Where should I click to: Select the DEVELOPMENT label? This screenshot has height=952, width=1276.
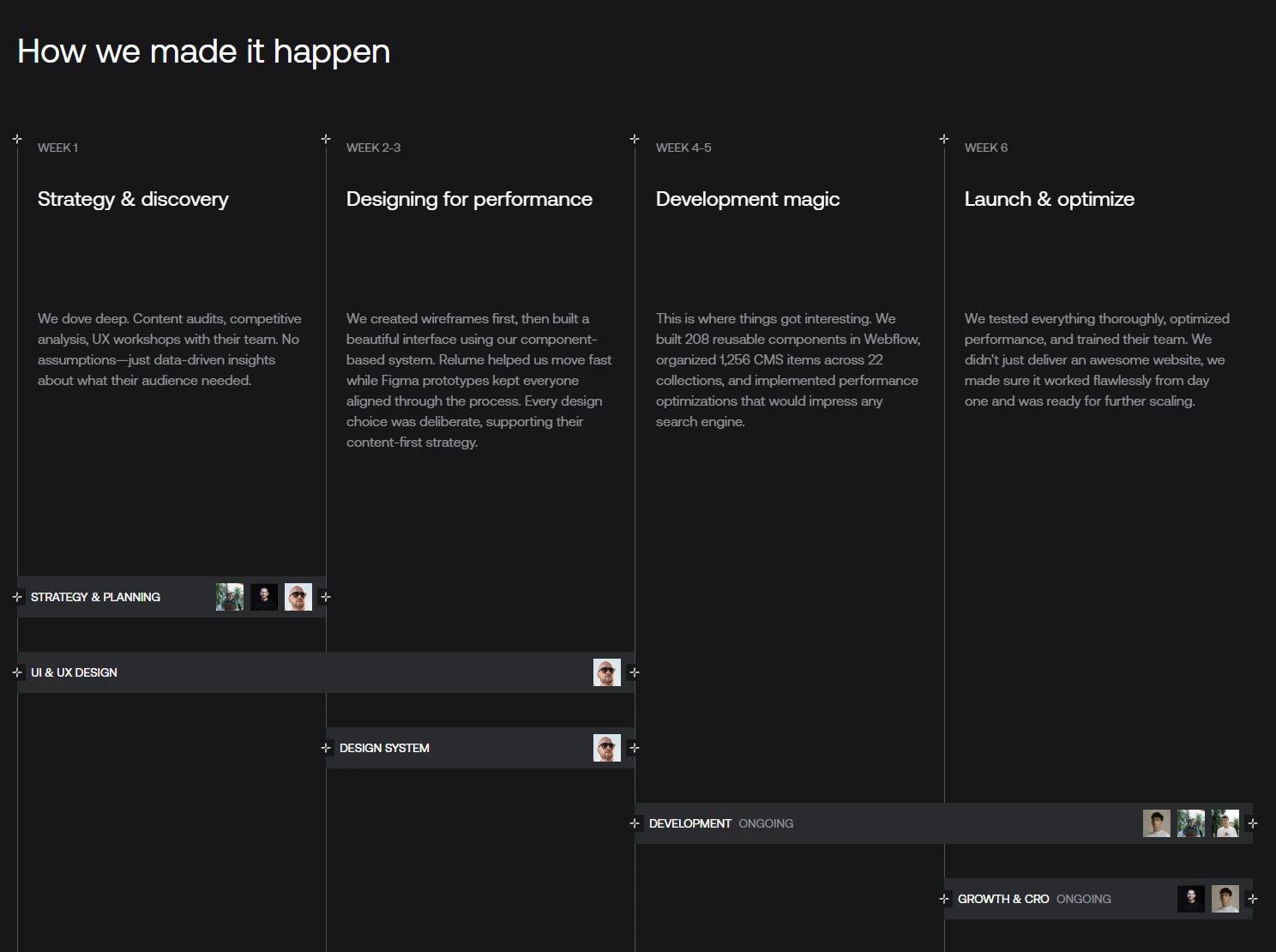(x=690, y=823)
